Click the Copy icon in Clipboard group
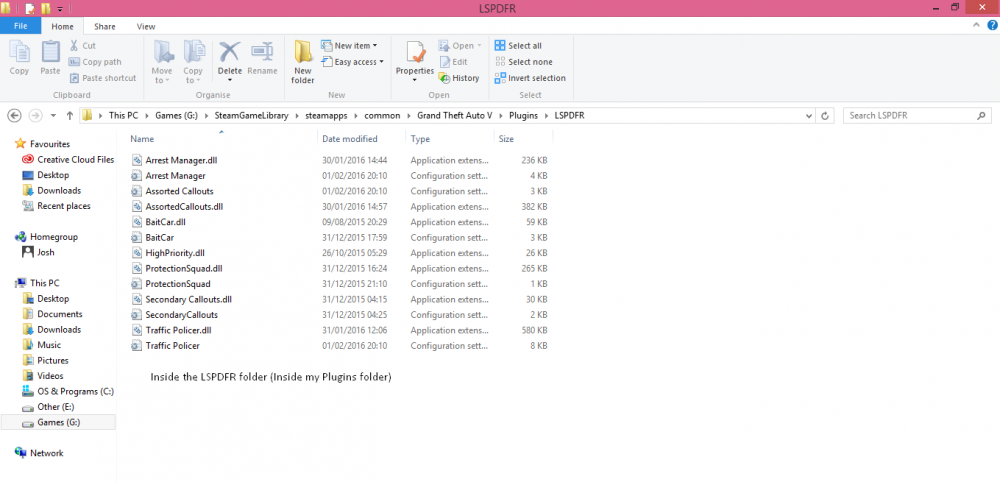 click(19, 52)
